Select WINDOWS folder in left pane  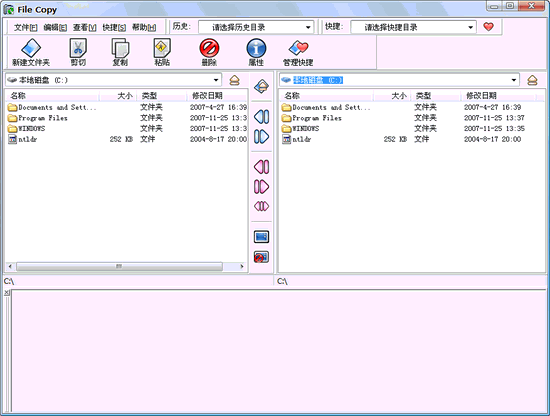tap(27, 128)
